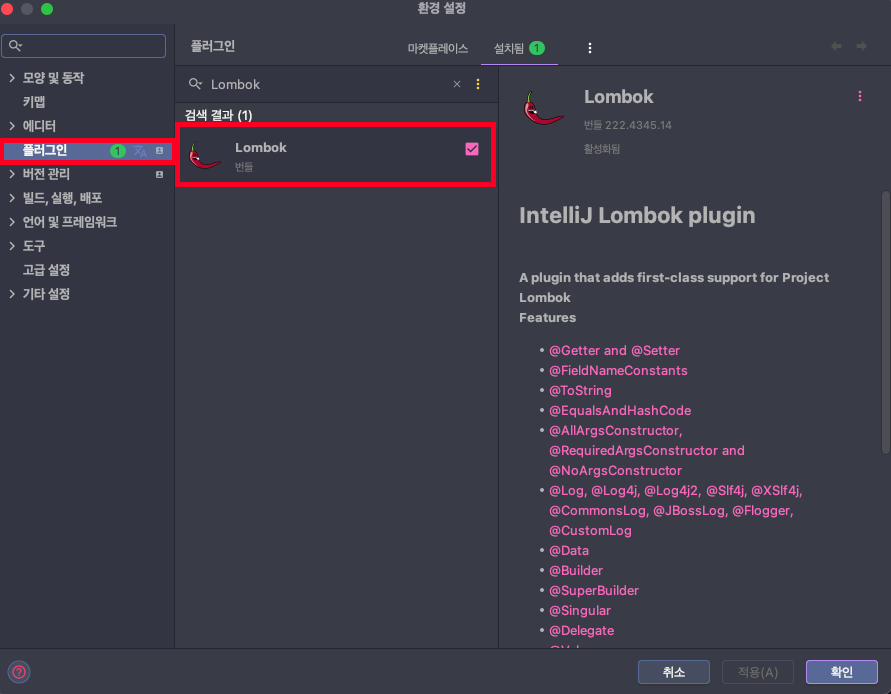Click the project-level icon in 플러그인 row
Viewport: 891px width, 694px height.
[160, 151]
